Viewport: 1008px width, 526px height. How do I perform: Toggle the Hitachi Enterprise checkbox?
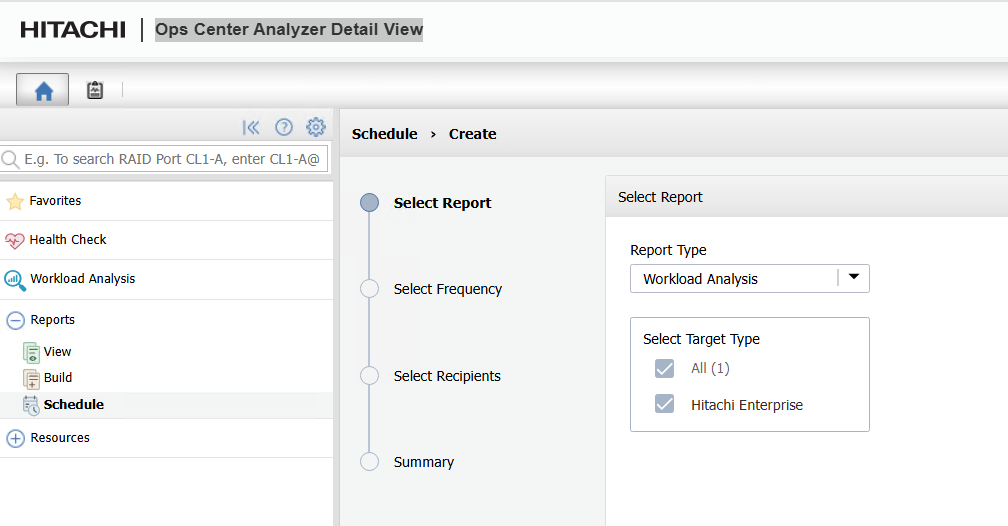(665, 405)
